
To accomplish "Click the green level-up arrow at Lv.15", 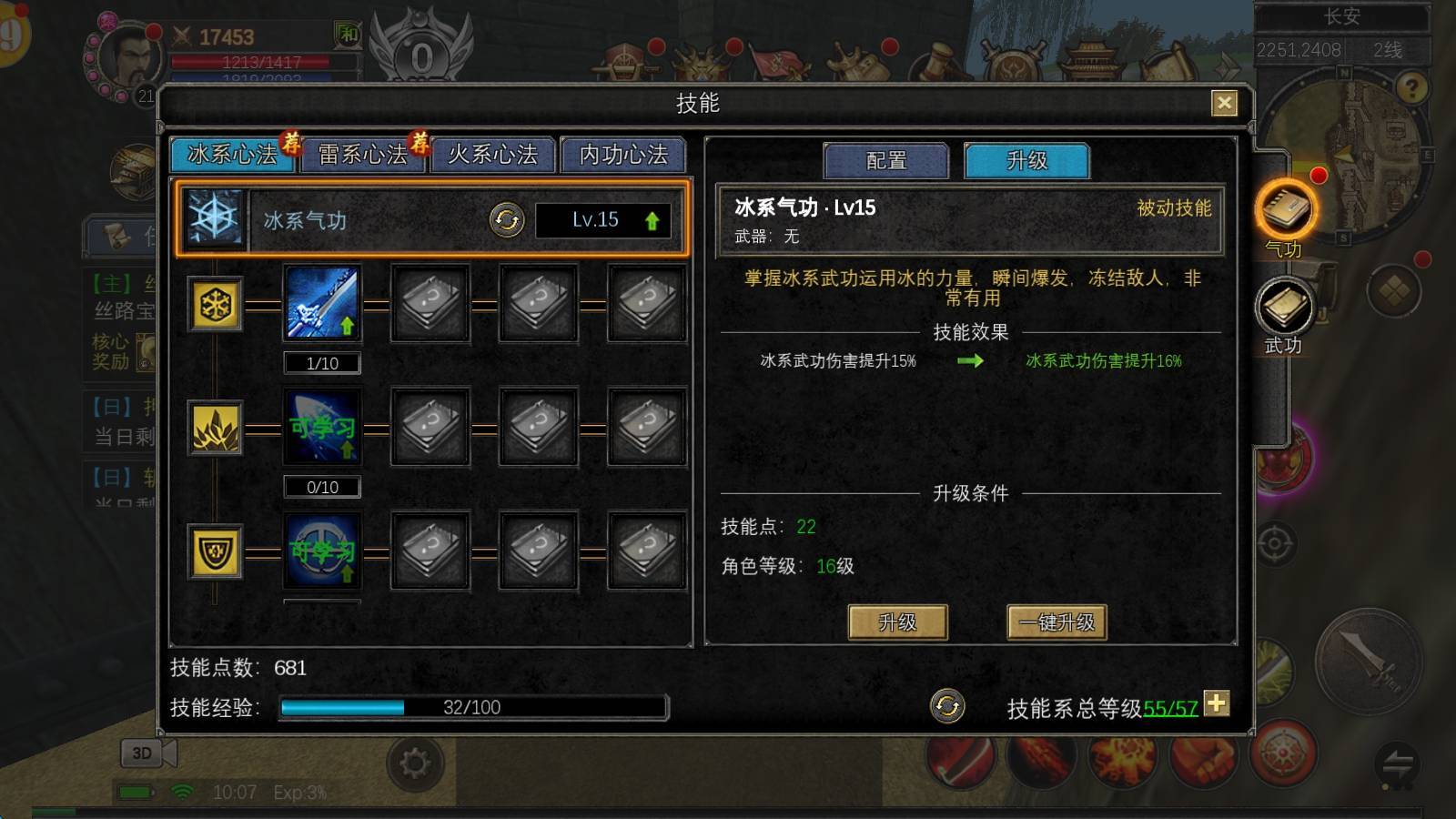I will point(652,221).
